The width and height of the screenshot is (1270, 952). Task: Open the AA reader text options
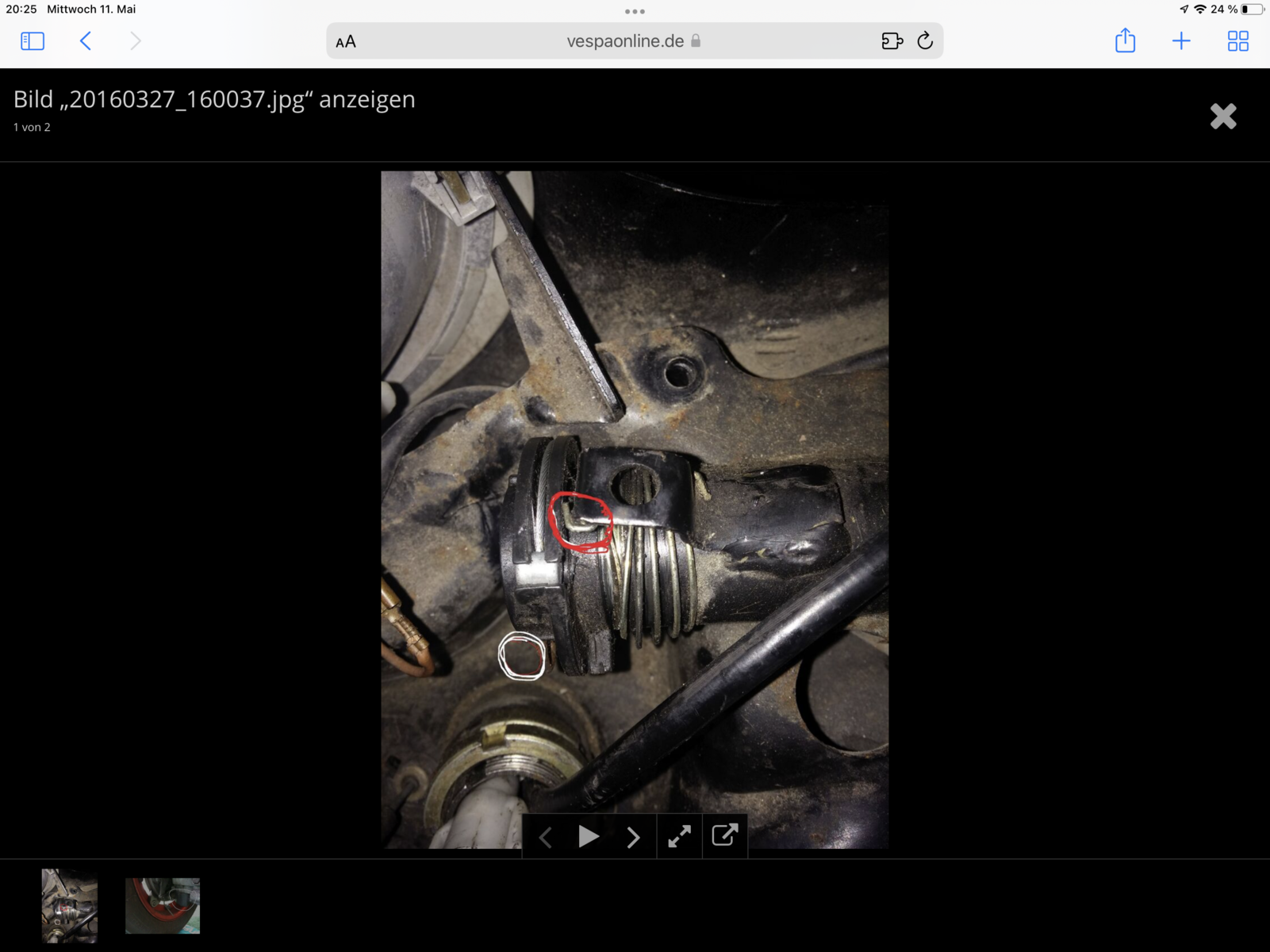(x=346, y=42)
